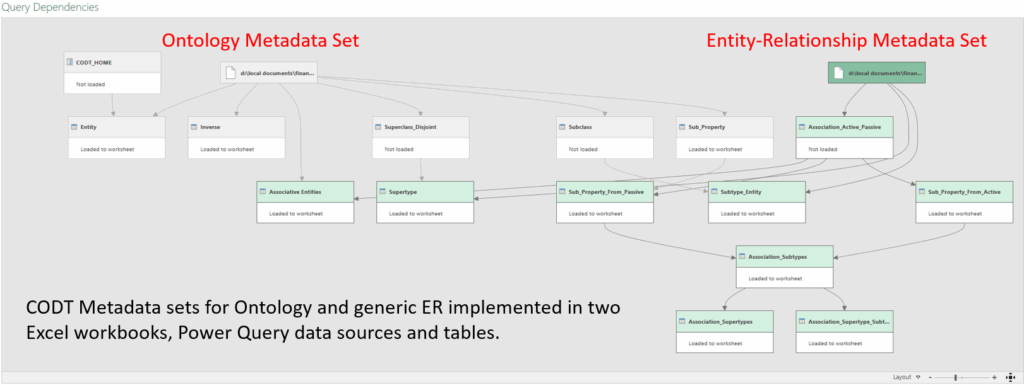Viewport: 1024px width, 385px height.
Task: Click the white file source path text
Action: (278, 73)
